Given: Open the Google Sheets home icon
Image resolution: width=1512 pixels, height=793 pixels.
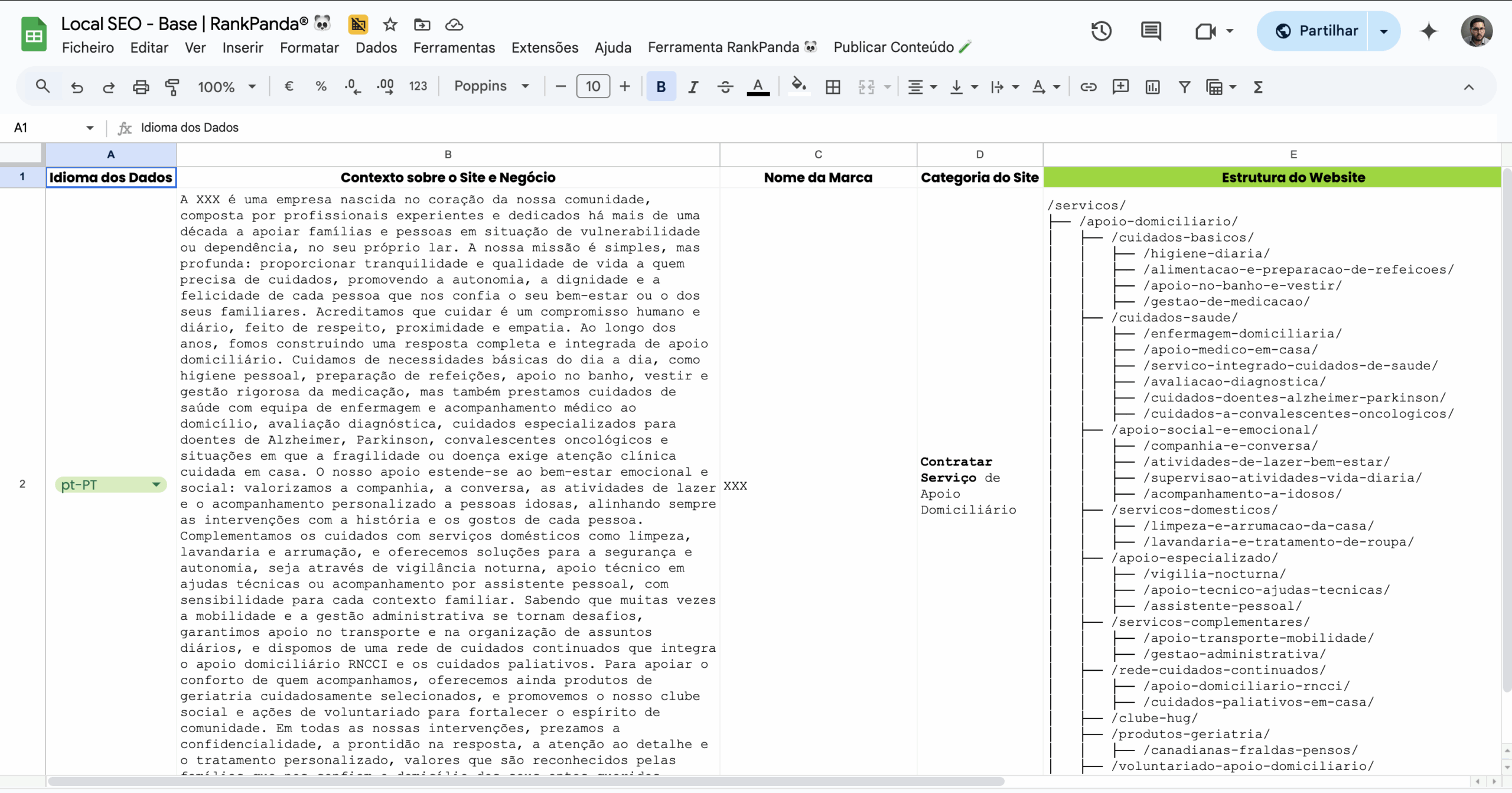Looking at the screenshot, I should pyautogui.click(x=34, y=34).
